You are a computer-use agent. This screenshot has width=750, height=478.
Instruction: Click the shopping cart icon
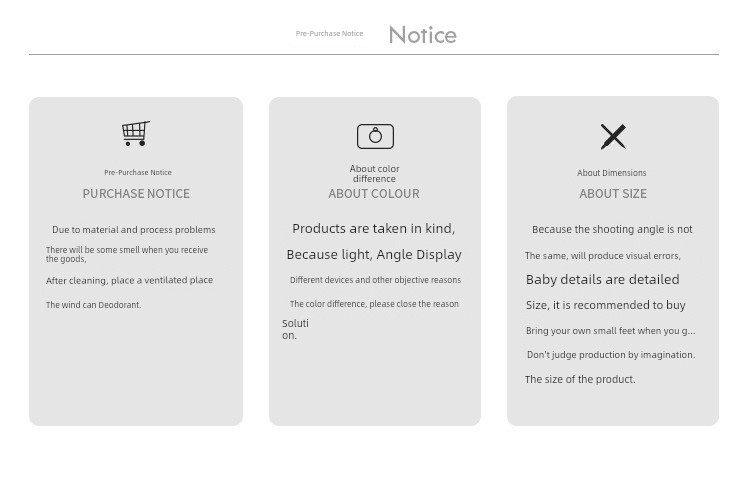(136, 133)
